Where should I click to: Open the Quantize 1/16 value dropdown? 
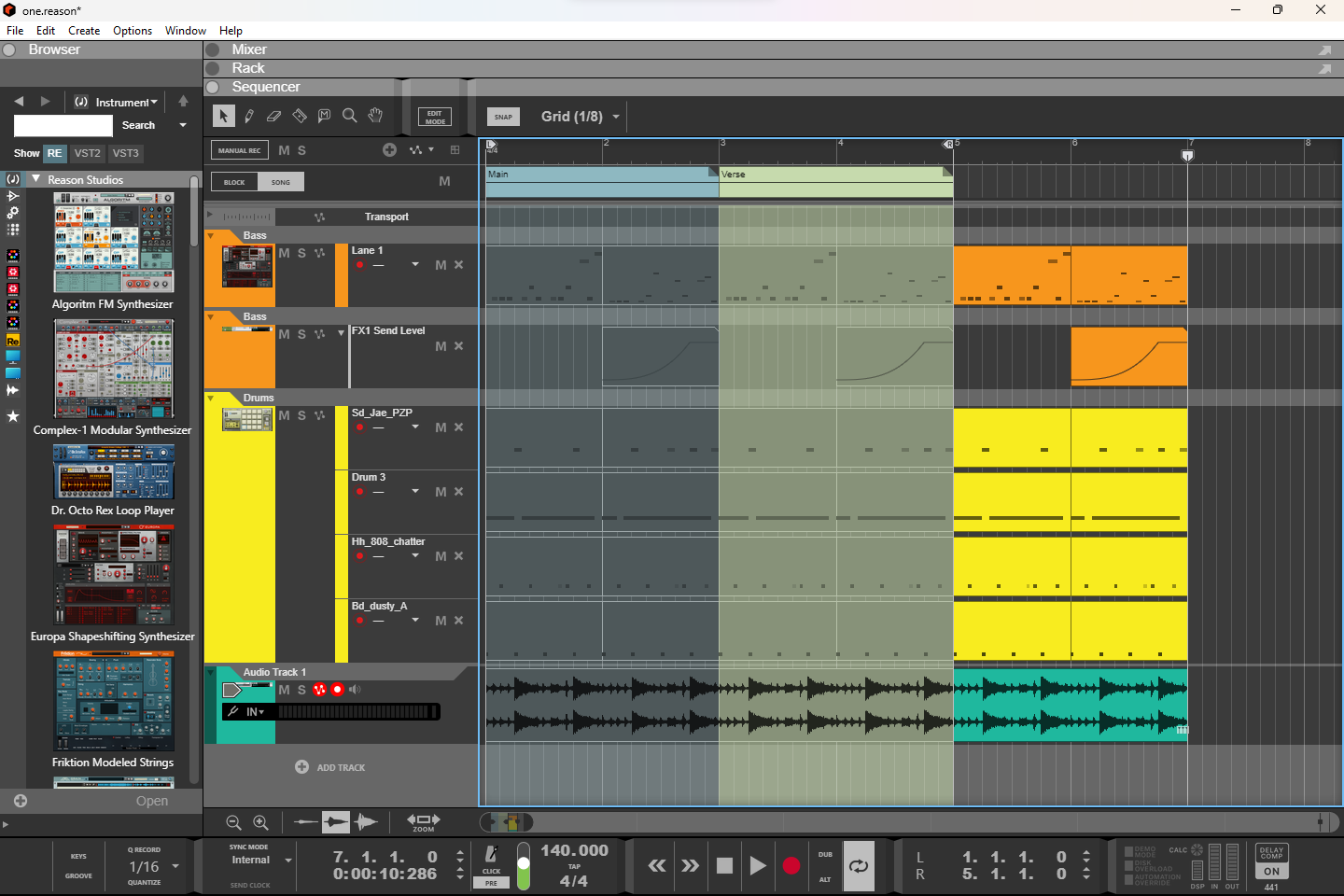click(153, 866)
